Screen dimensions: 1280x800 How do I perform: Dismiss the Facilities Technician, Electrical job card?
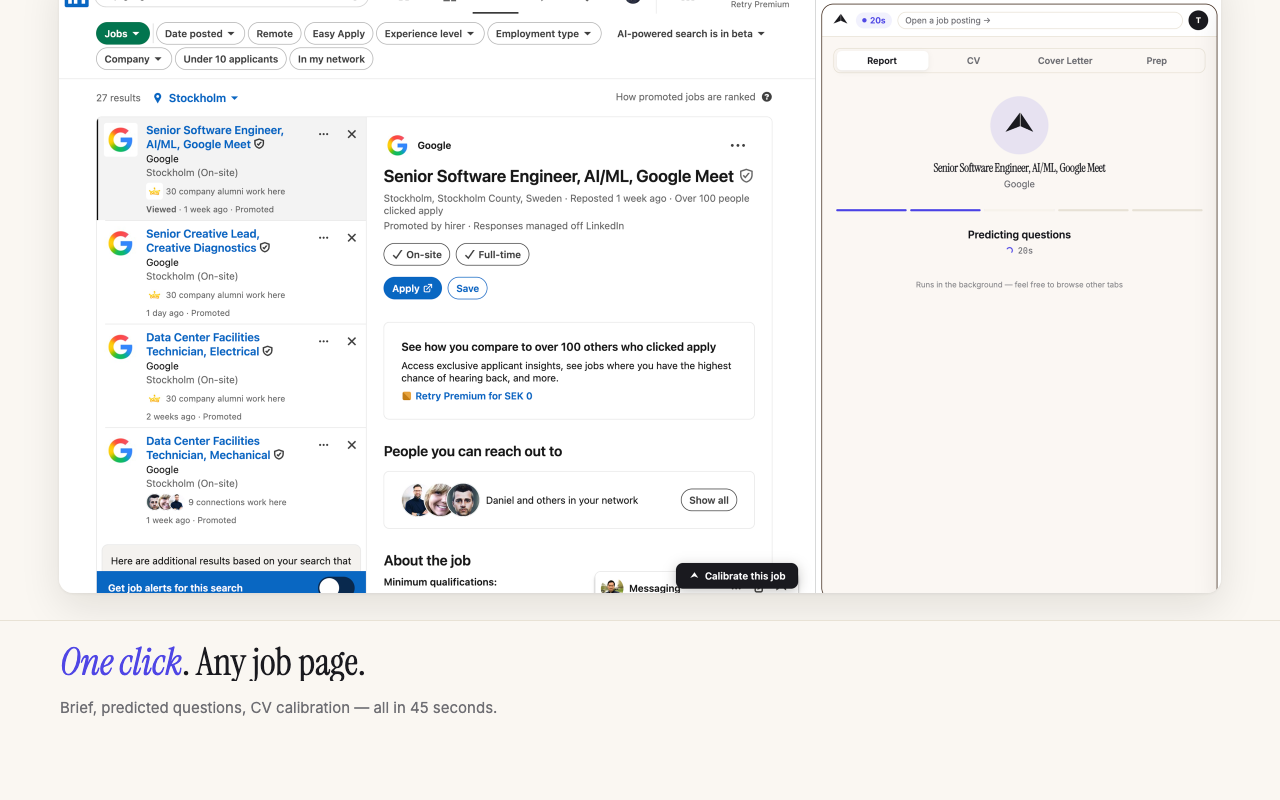pyautogui.click(x=351, y=341)
